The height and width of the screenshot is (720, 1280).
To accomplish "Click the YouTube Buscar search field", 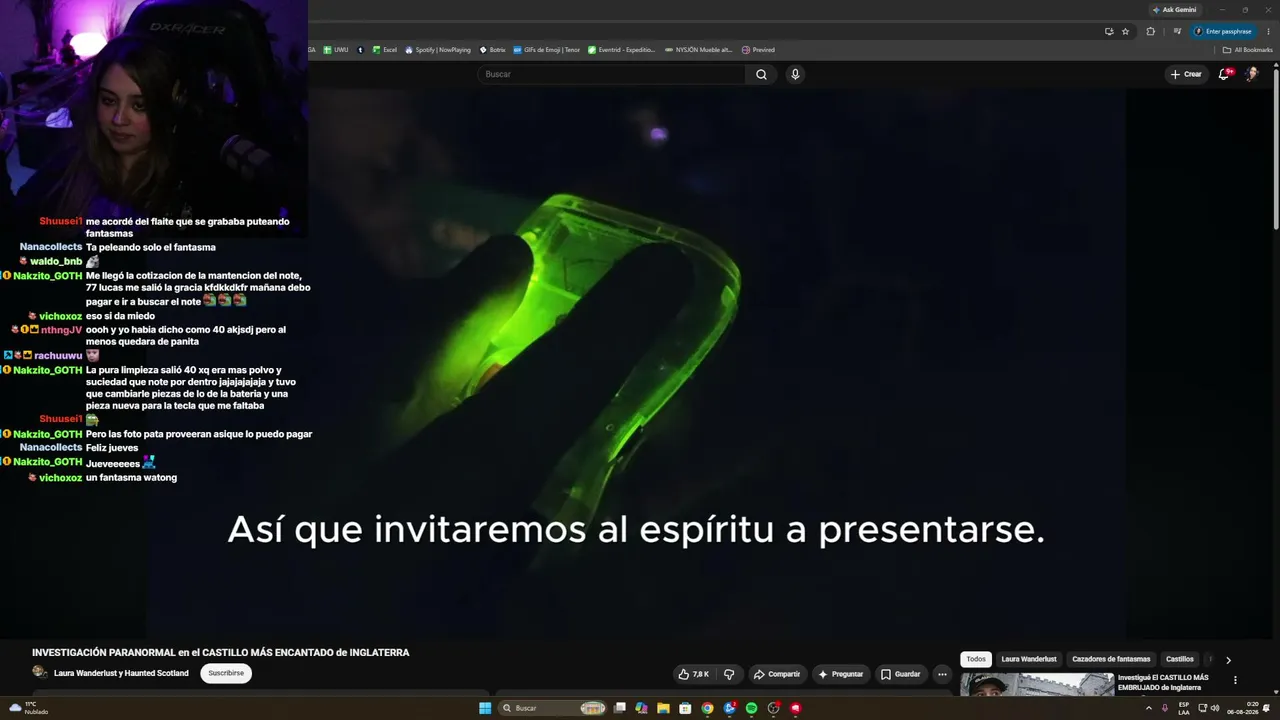I will click(612, 74).
